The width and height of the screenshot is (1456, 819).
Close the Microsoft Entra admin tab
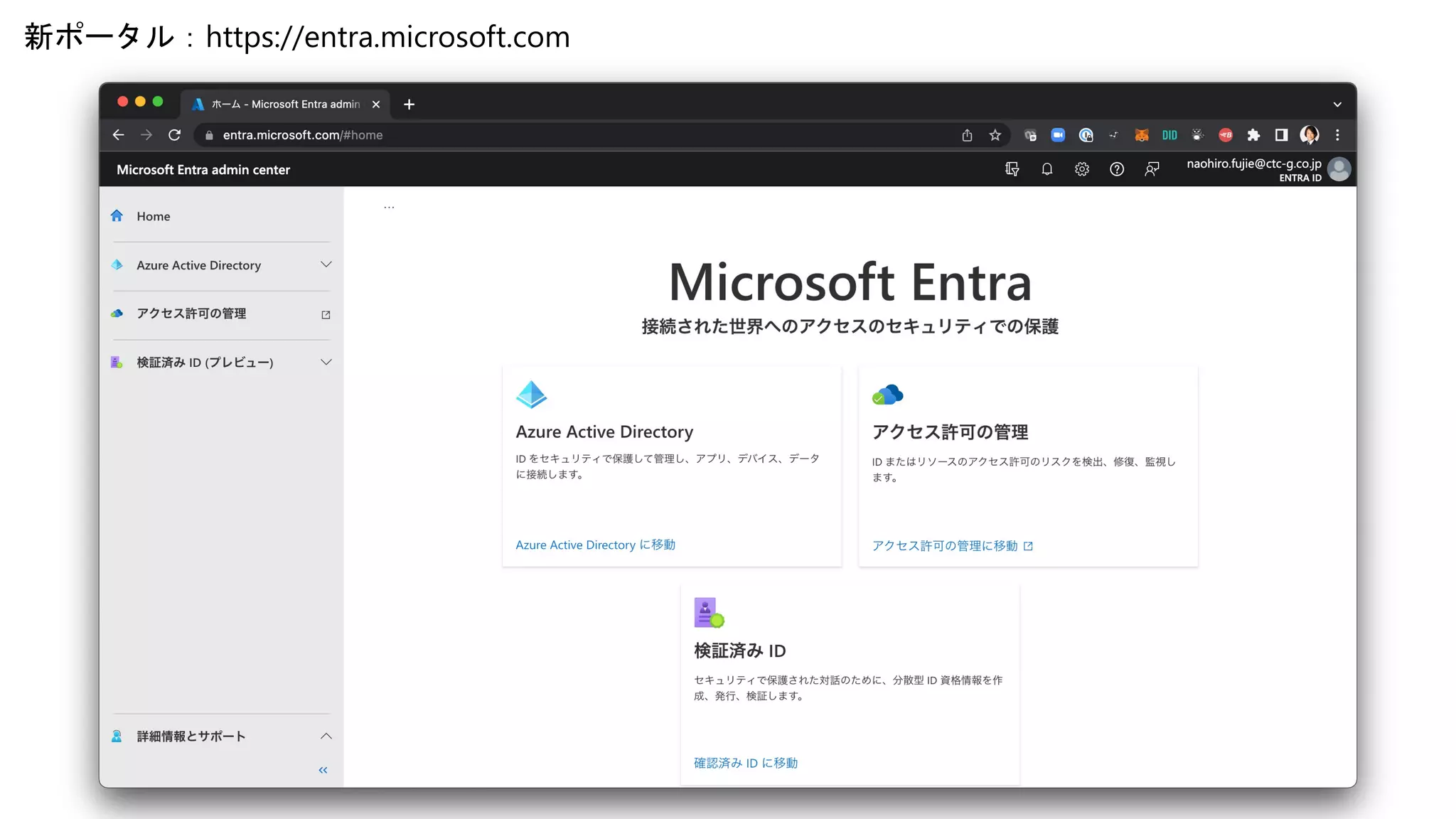pos(376,105)
